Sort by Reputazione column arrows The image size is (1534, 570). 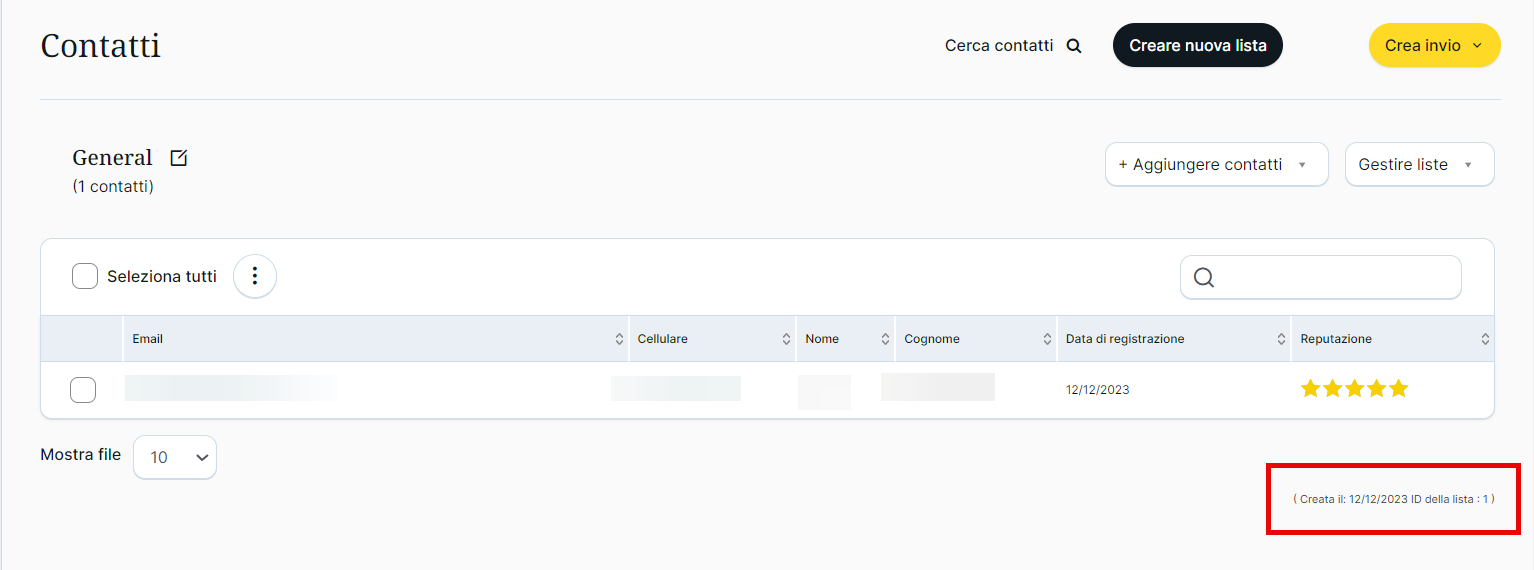click(1485, 340)
